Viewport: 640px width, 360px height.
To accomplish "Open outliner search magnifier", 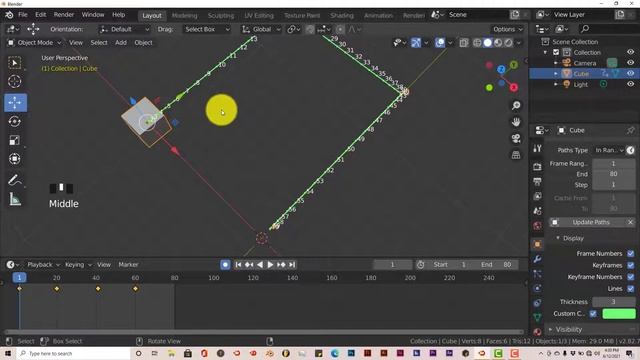I will tap(585, 29).
